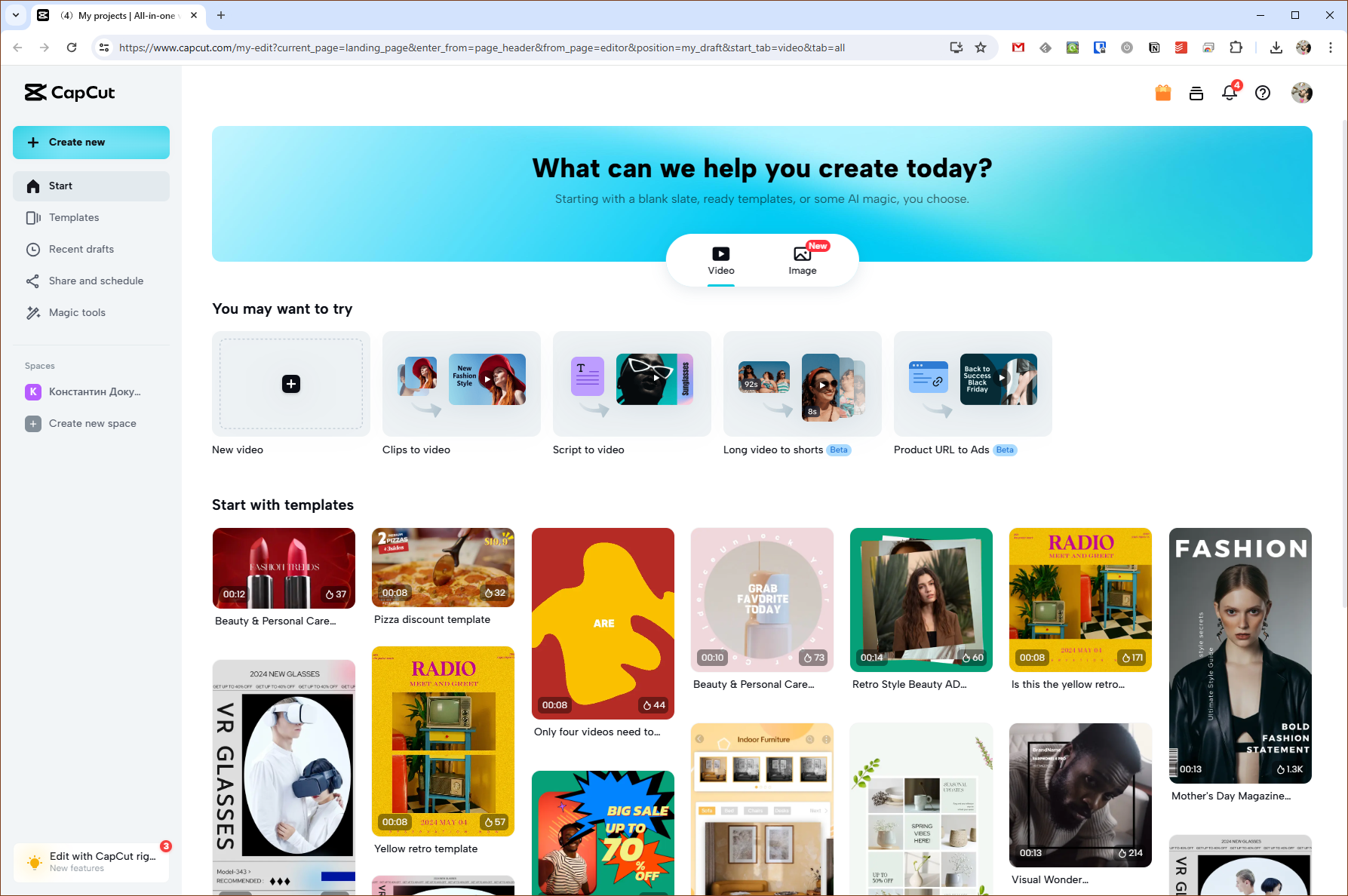Open the Chrome extensions puzzle icon
Viewport: 1348px width, 896px height.
pyautogui.click(x=1236, y=48)
